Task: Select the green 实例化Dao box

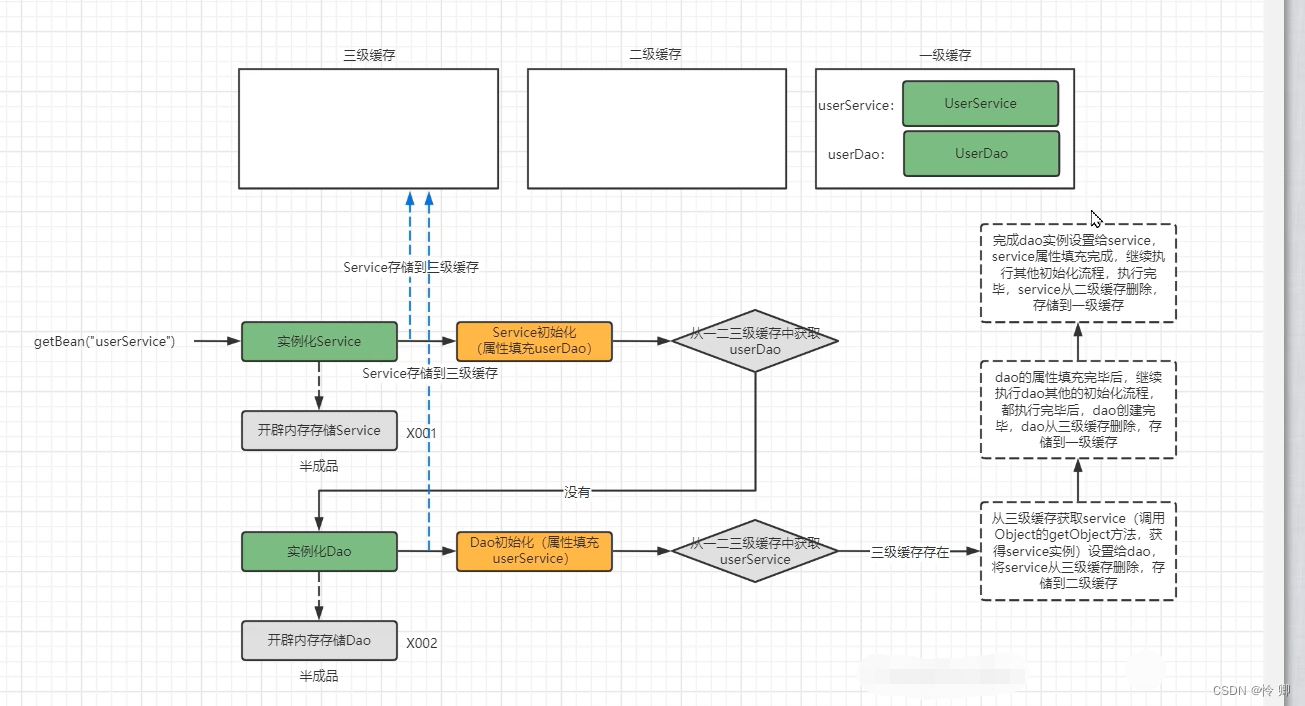Action: (x=319, y=551)
